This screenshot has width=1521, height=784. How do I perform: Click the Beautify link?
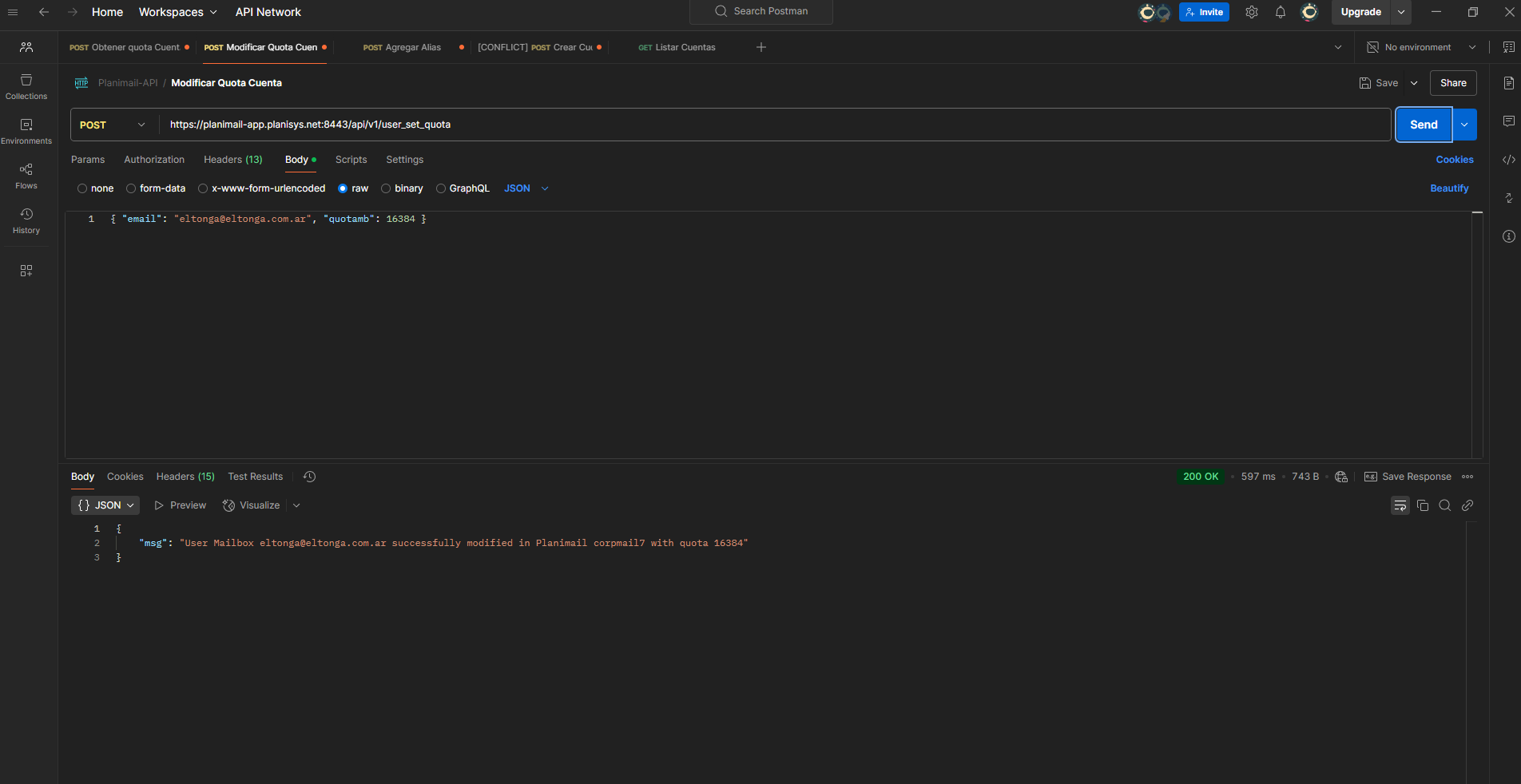point(1449,188)
